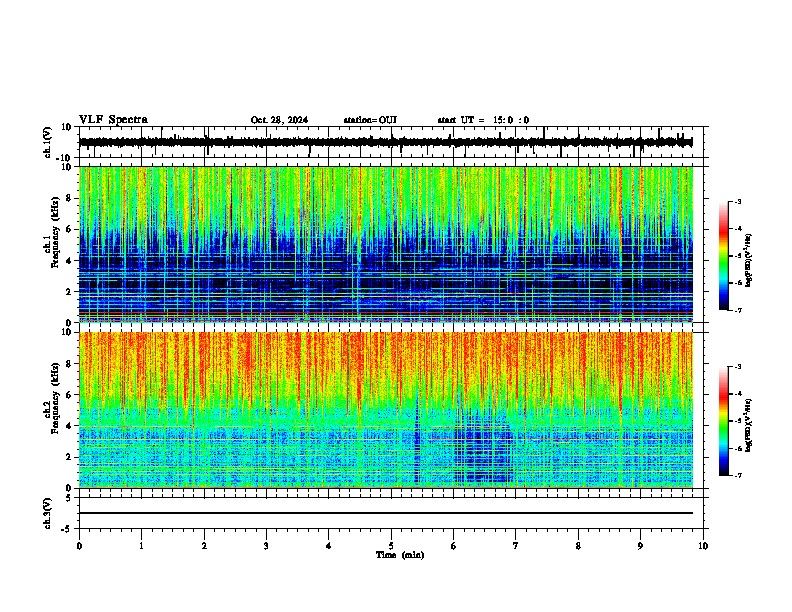792x612 pixels.
Task: Click the "8" kHz tick on ch.1 spectrogram
Action: 70,198
